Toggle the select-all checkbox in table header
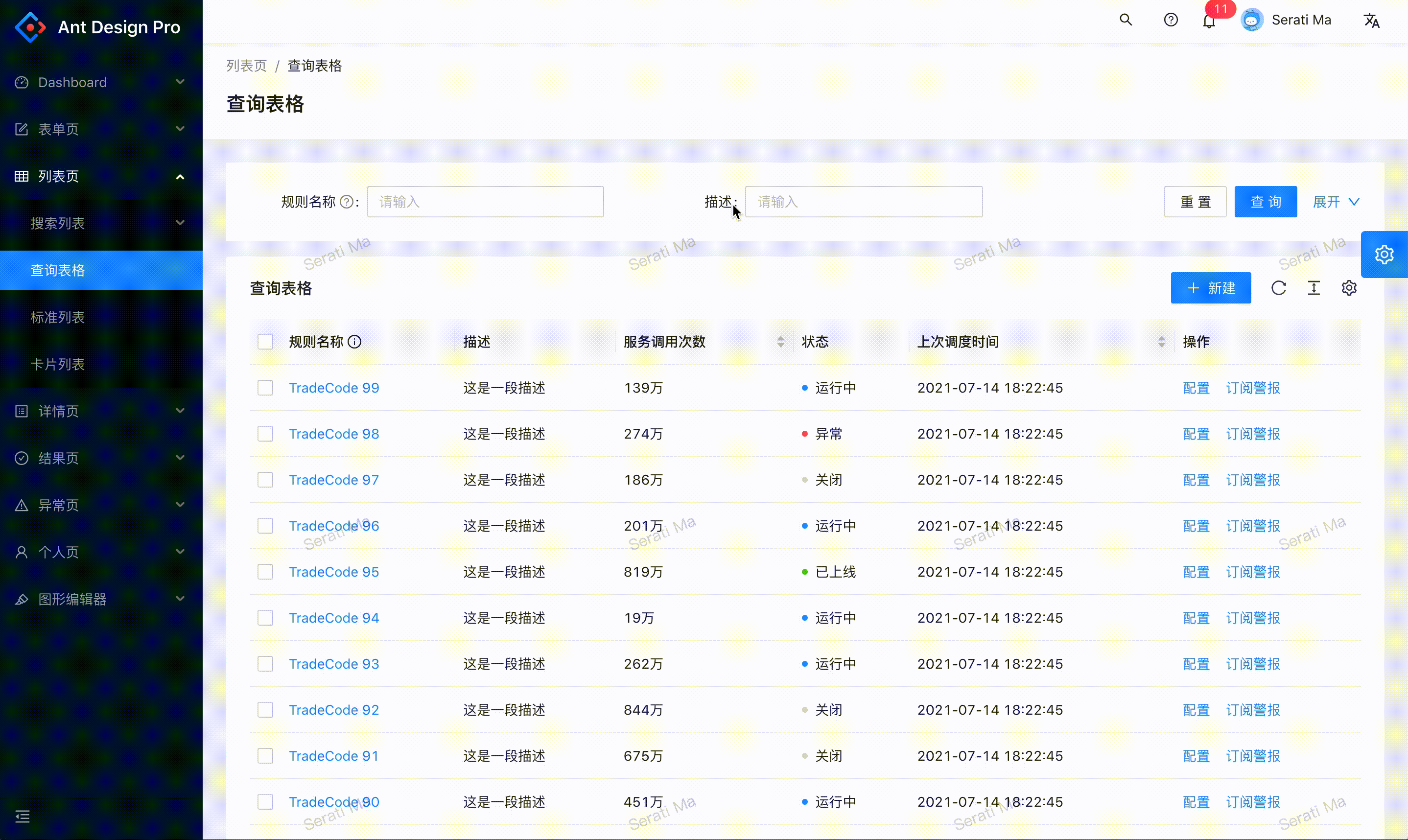1408x840 pixels. (x=265, y=342)
